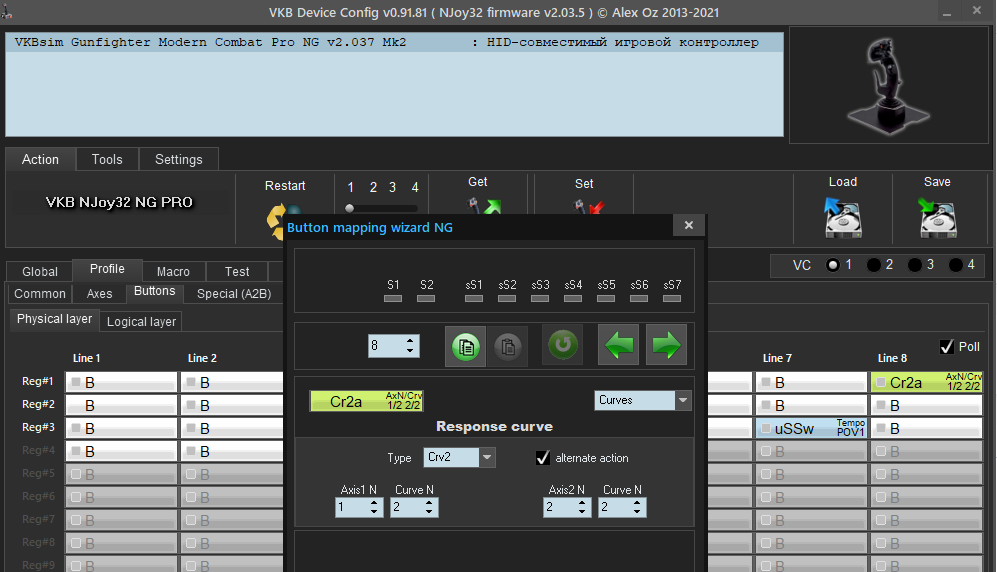Viewport: 997px width, 572px height.
Task: Click the Line 8 Reg#3 B cell
Action: (926, 428)
